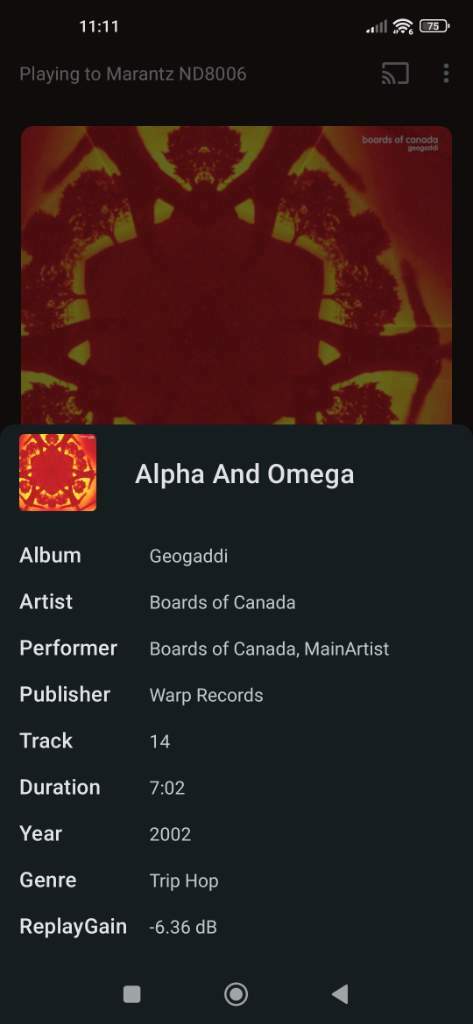Image resolution: width=473 pixels, height=1024 pixels.
Task: Tap the Warp Records publisher value
Action: (206, 695)
